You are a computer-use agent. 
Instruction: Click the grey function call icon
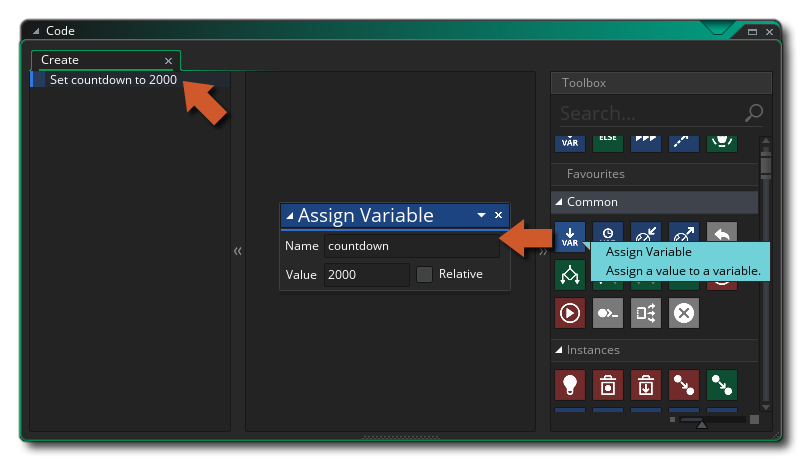click(608, 313)
